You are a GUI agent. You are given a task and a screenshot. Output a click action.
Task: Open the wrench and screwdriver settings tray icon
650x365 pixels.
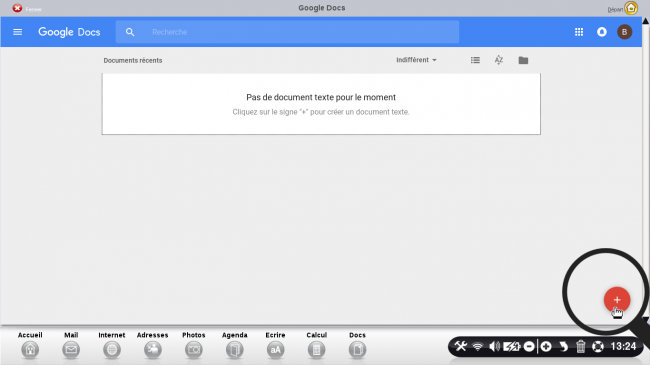coord(461,346)
